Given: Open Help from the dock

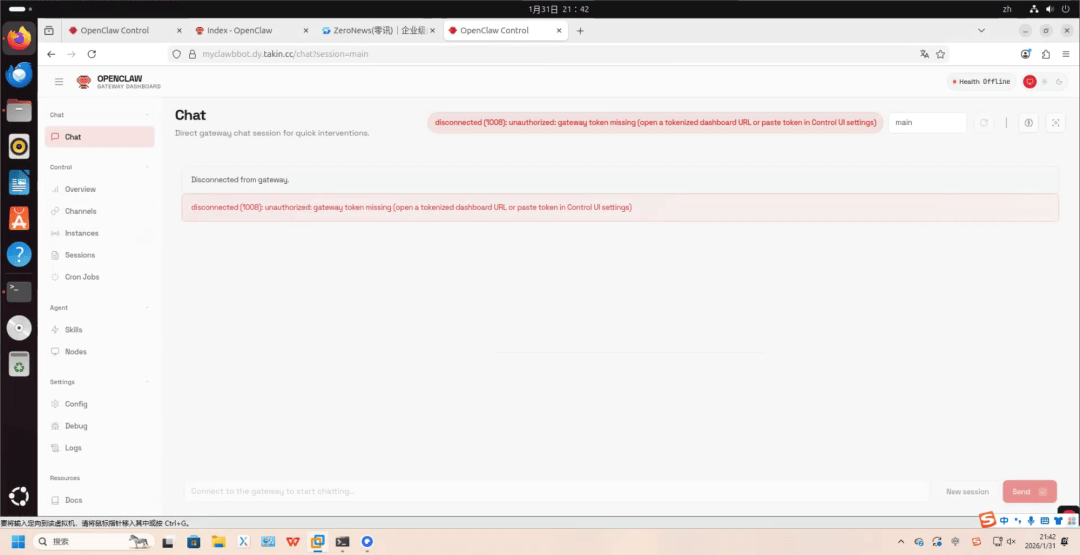Looking at the screenshot, I should [19, 255].
